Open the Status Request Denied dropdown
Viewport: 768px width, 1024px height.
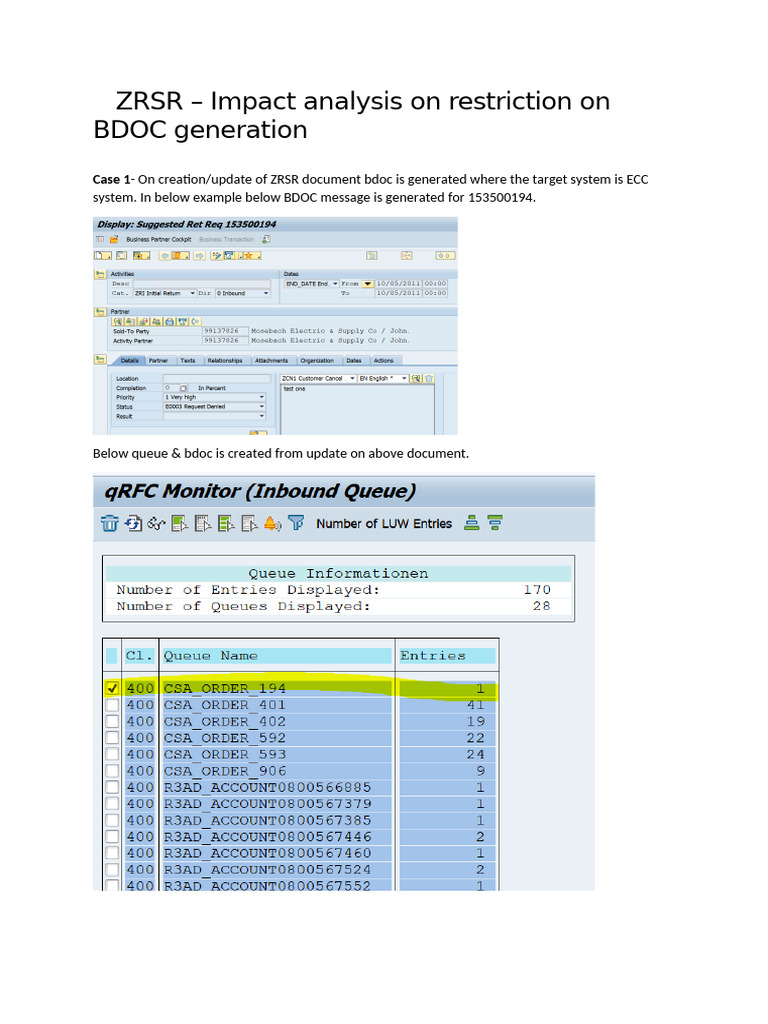coord(214,406)
